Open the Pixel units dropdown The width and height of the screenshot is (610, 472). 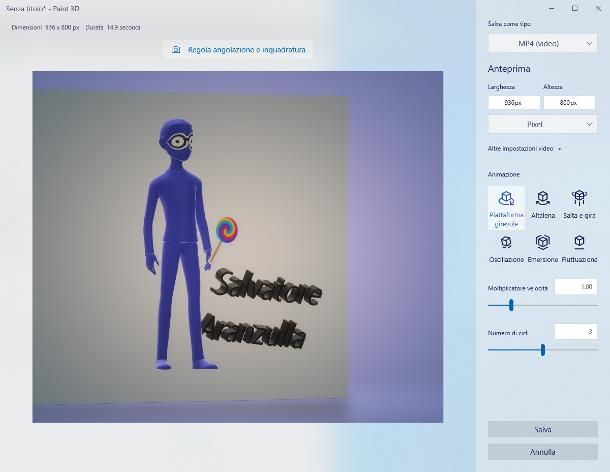[x=542, y=125]
